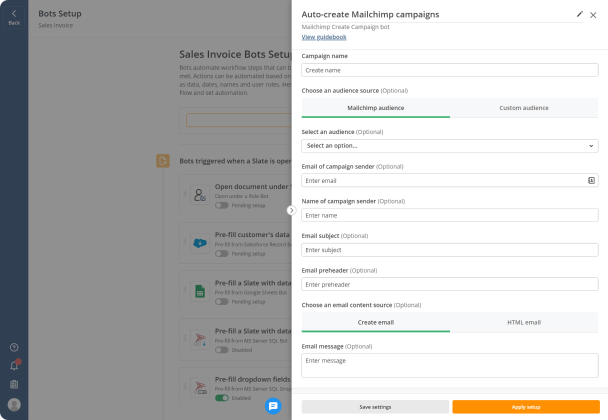608x420 pixels.
Task: Disable the Pre-fill dropdown fields bot
Action: click(222, 398)
